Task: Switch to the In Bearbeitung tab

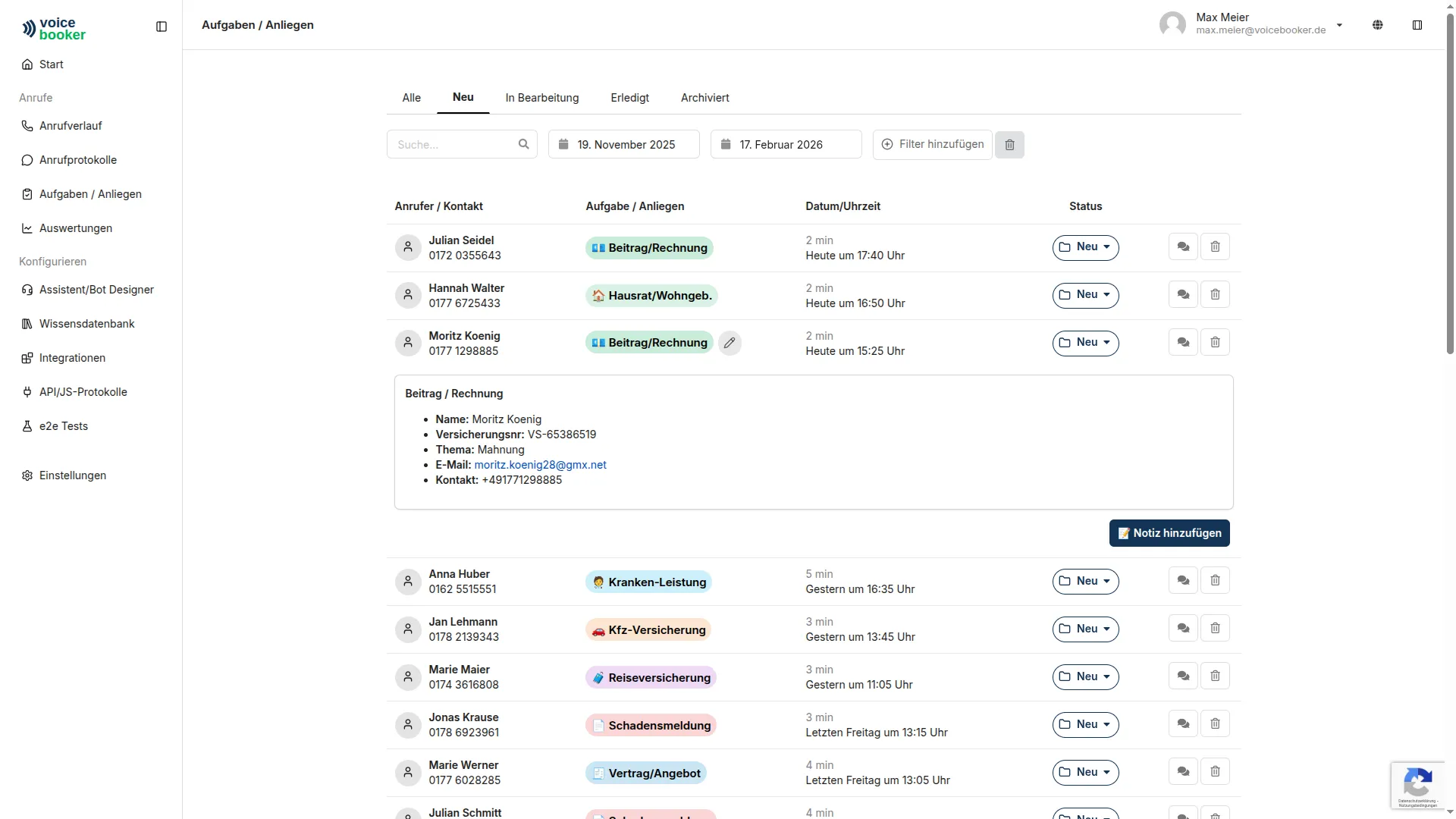Action: tap(541, 98)
